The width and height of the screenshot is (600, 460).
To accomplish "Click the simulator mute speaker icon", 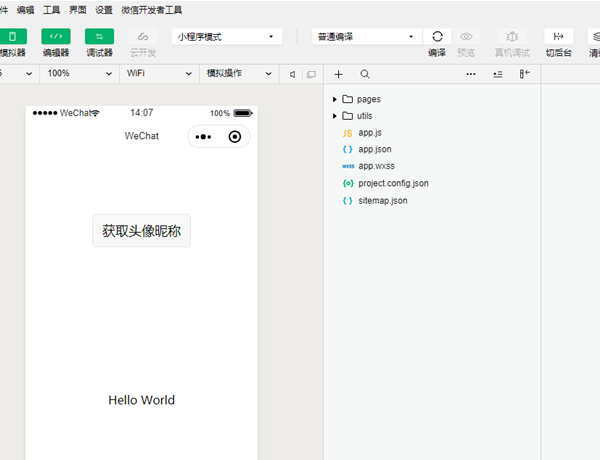I will coord(292,74).
